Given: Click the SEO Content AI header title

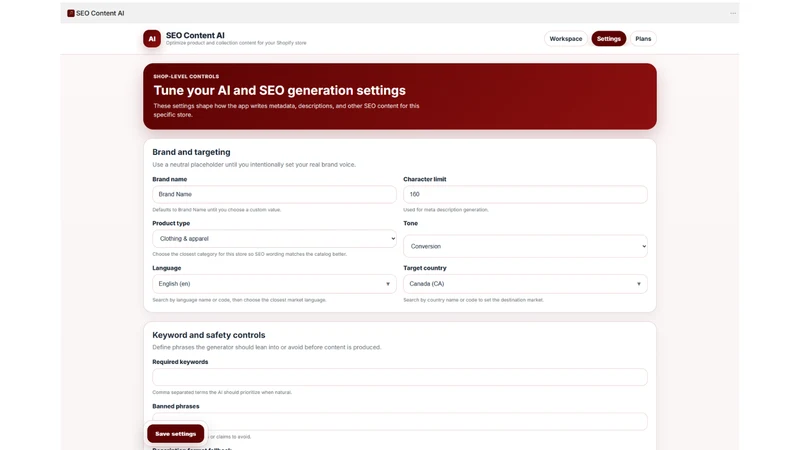Looking at the screenshot, I should pyautogui.click(x=195, y=35).
